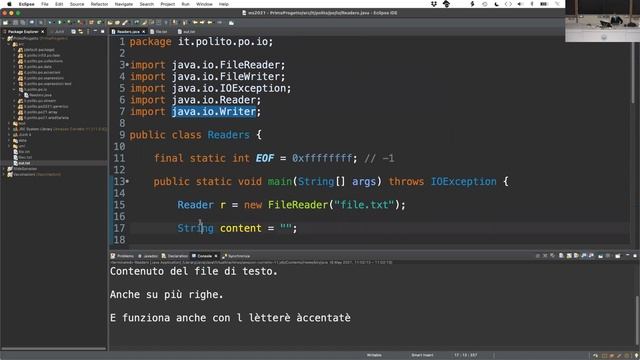Open the Javadoc tab
Viewport: 640px width, 360px height.
click(148, 256)
